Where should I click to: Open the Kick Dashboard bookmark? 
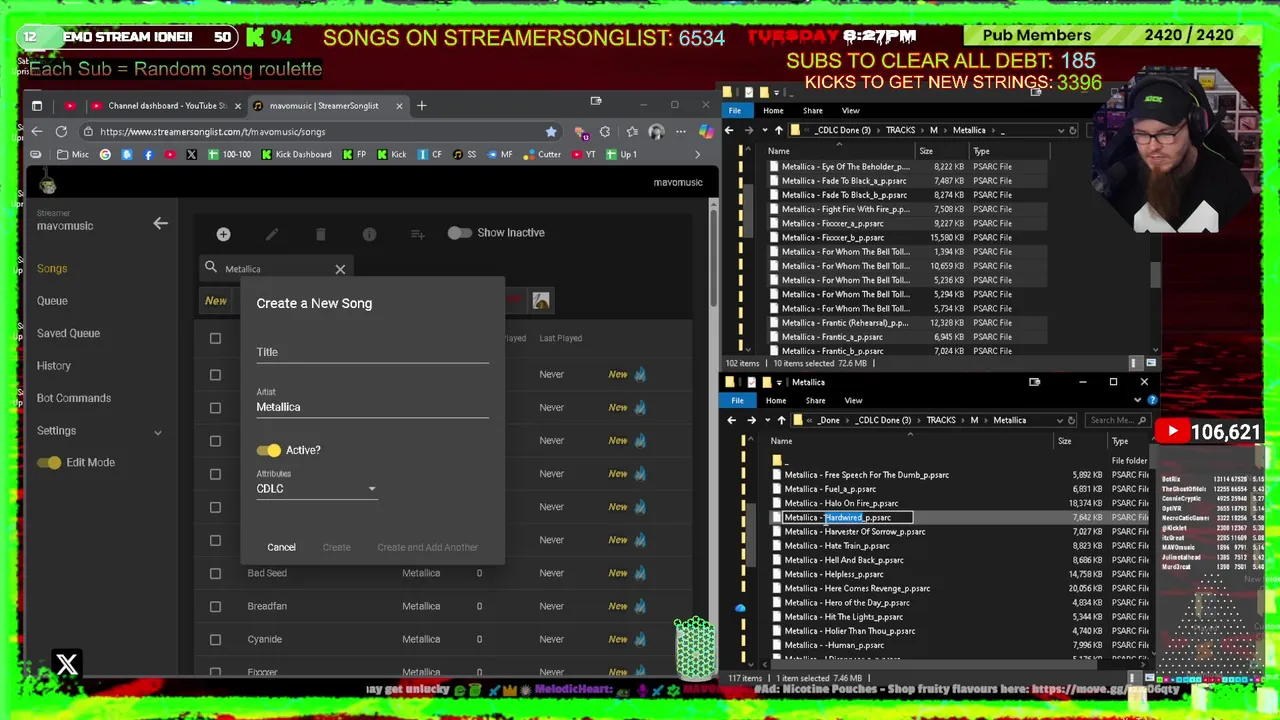[296, 154]
